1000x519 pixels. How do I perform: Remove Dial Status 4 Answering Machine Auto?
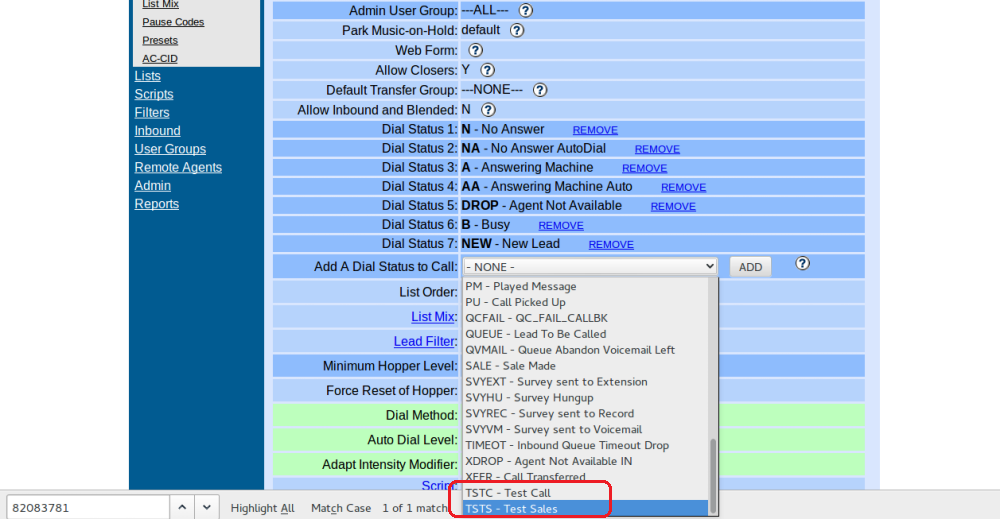click(684, 187)
